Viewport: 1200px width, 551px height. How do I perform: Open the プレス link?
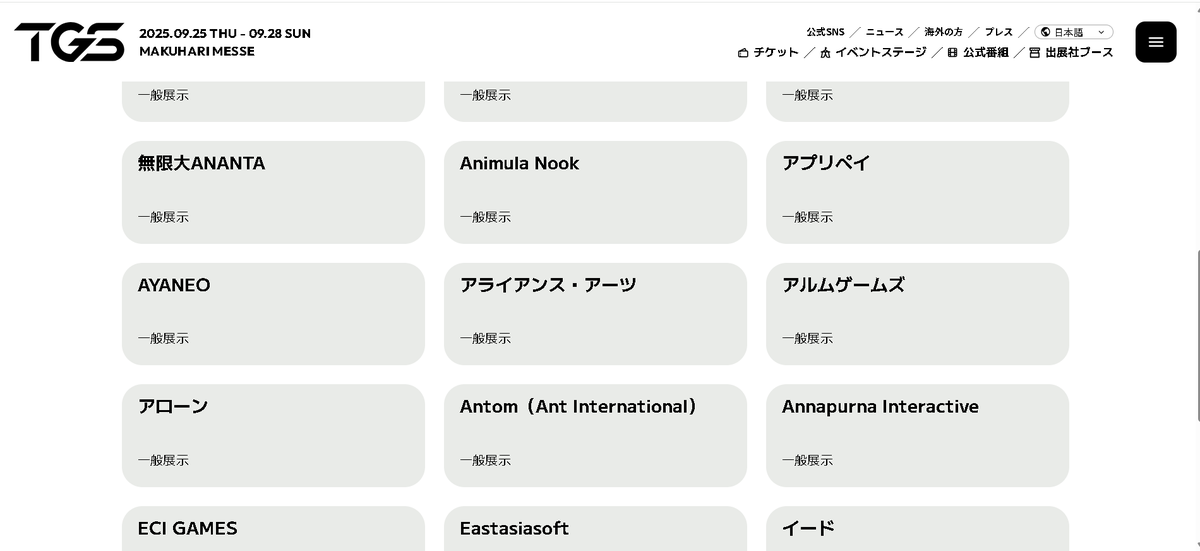pos(999,32)
